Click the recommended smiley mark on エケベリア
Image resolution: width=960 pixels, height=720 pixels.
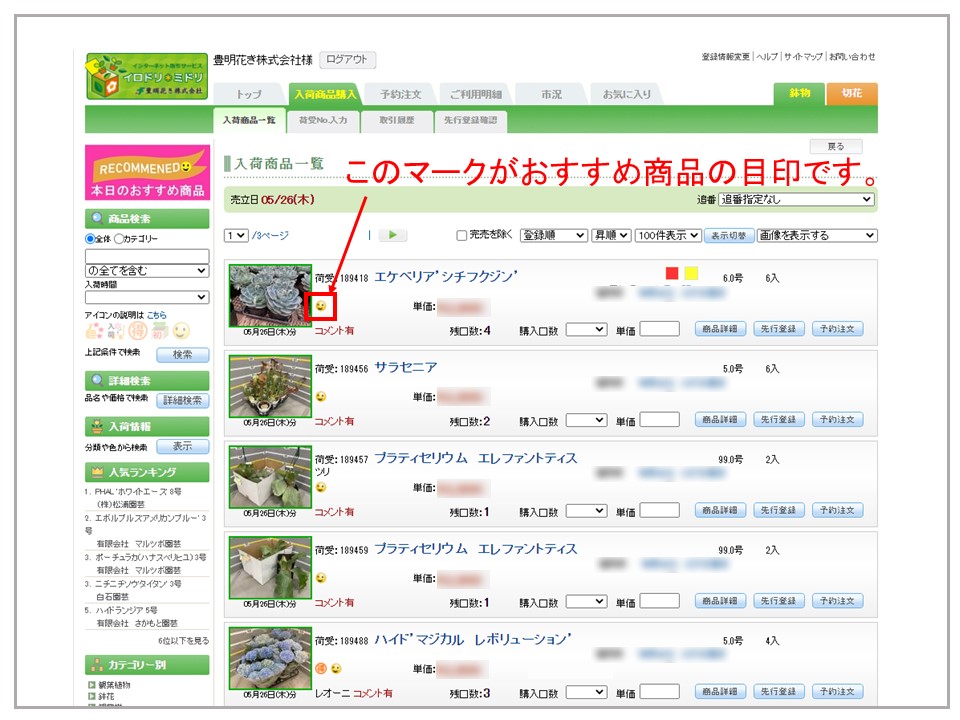pos(321,306)
